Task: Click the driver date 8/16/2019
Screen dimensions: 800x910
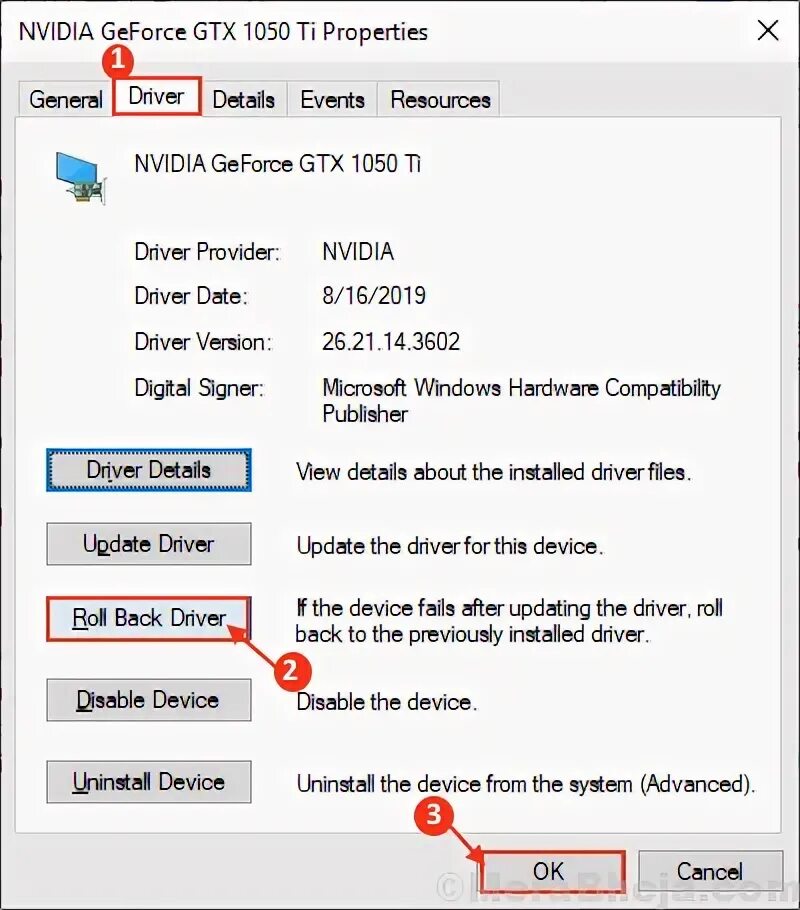Action: [x=374, y=295]
